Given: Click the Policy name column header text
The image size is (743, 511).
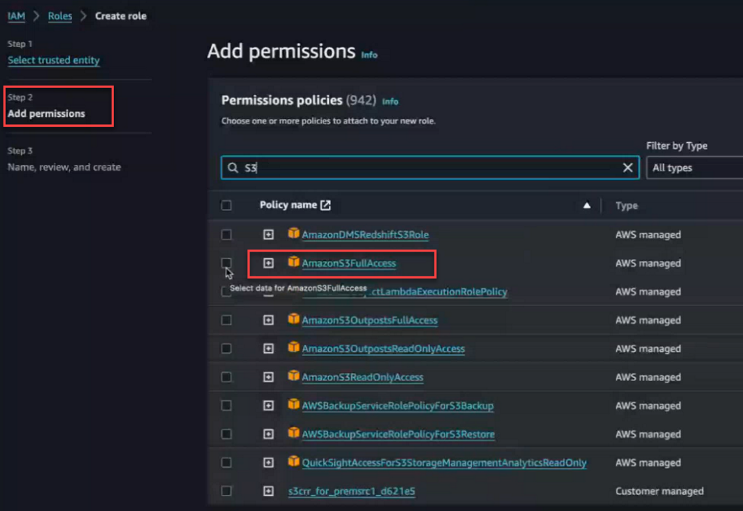Looking at the screenshot, I should pos(288,205).
